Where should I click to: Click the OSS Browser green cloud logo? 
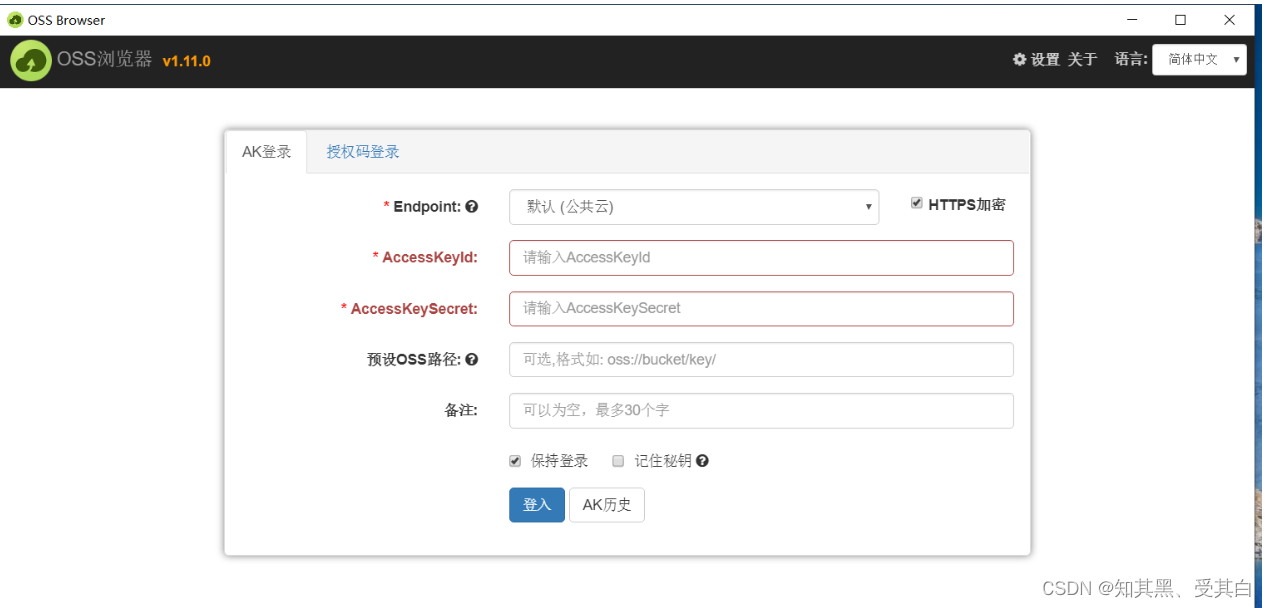31,61
